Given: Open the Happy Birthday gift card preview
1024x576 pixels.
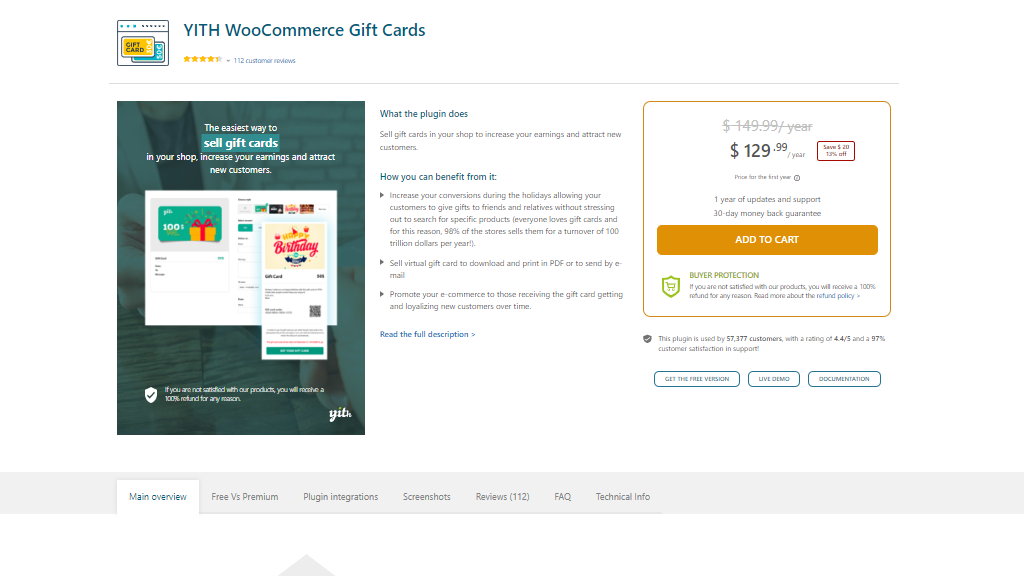Looking at the screenshot, I should tap(296, 246).
